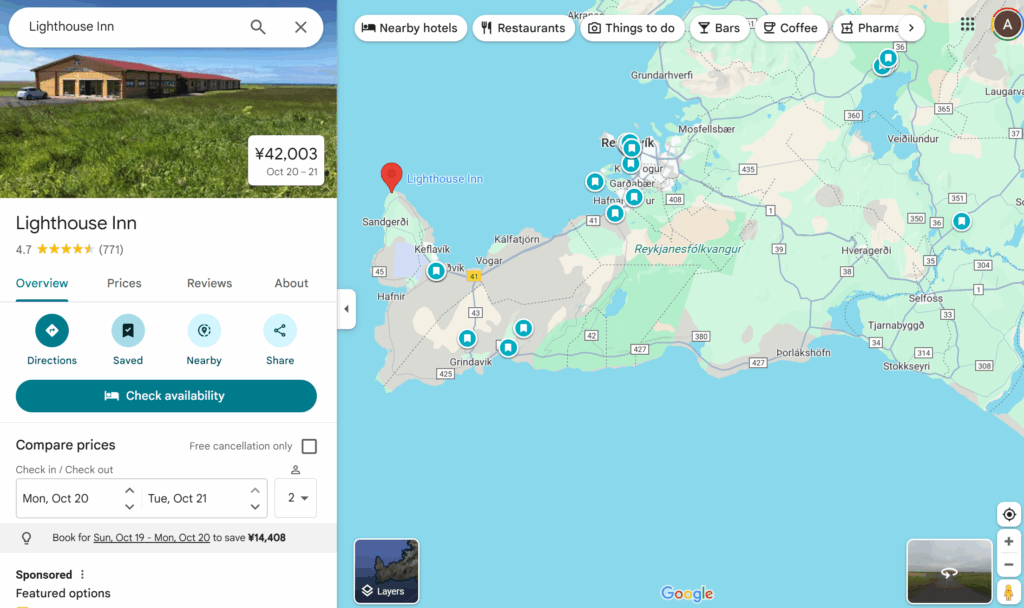This screenshot has height=608, width=1024.
Task: Move check-in date one day earlier
Action: click(x=129, y=507)
